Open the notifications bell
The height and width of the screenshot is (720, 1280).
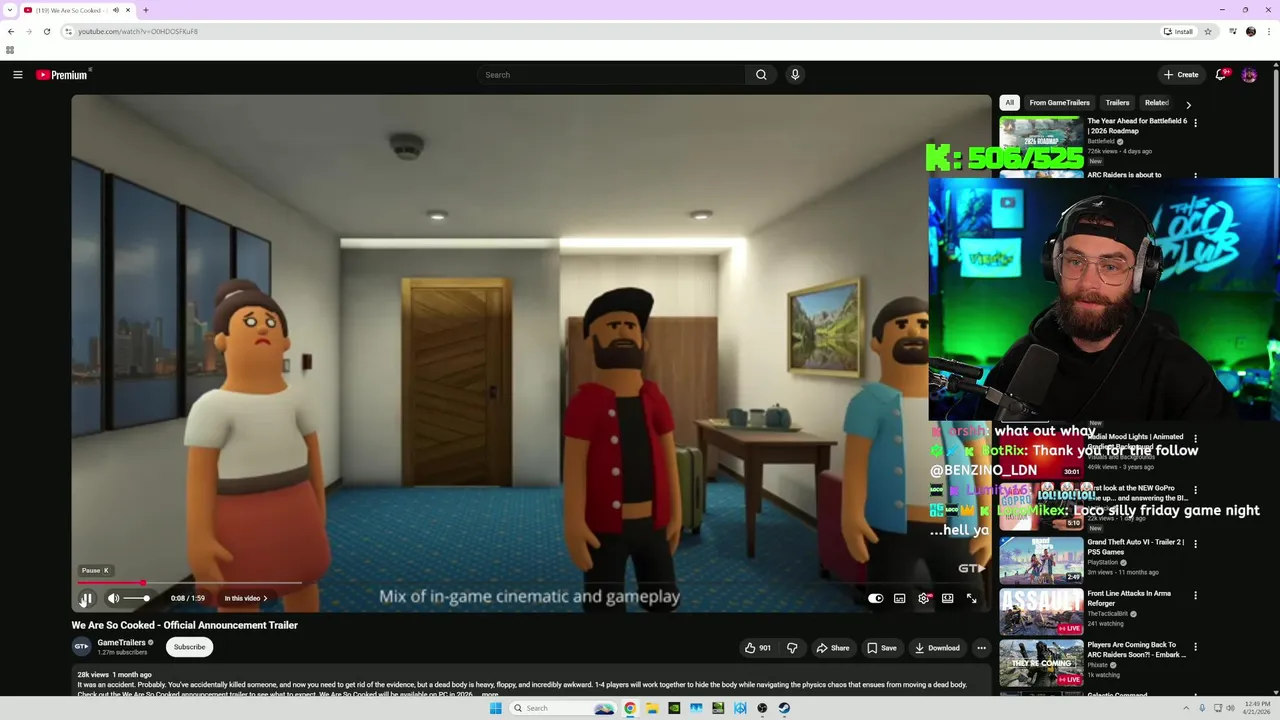[1221, 75]
